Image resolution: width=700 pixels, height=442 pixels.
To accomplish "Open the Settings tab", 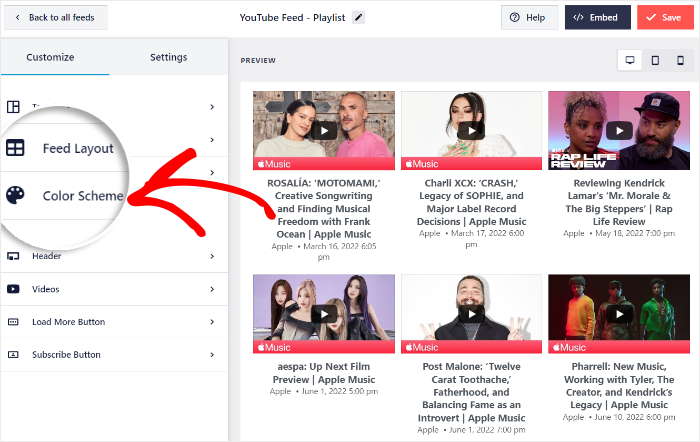I will tap(168, 57).
